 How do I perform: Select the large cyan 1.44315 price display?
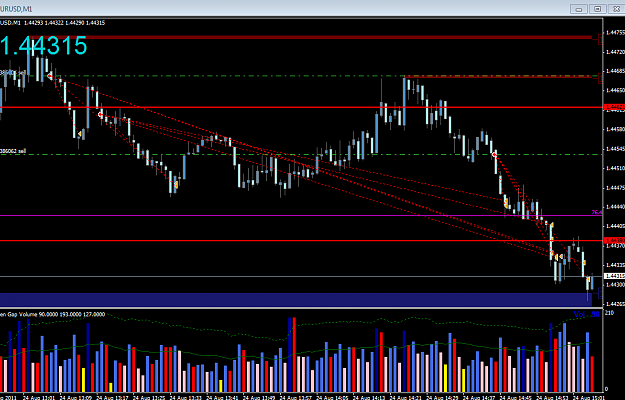(x=43, y=45)
